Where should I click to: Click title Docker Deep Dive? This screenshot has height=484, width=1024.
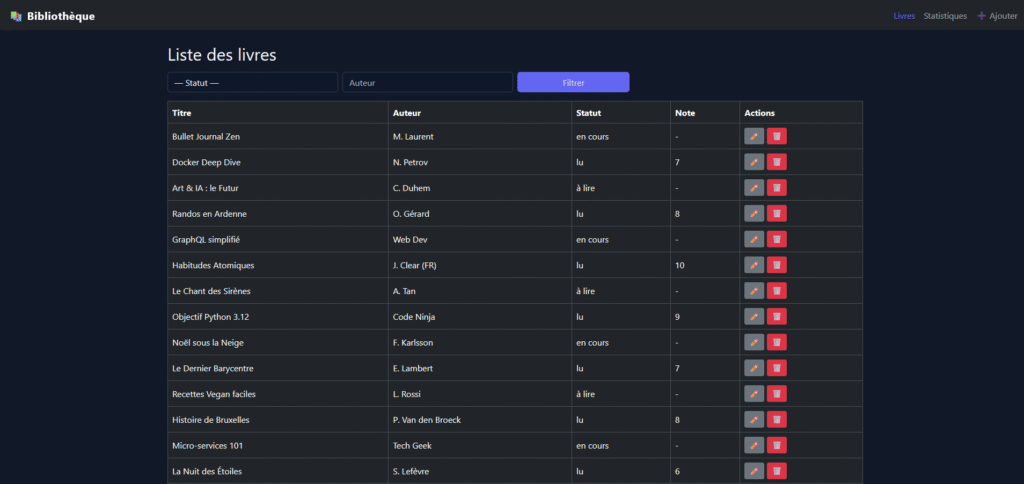point(206,162)
